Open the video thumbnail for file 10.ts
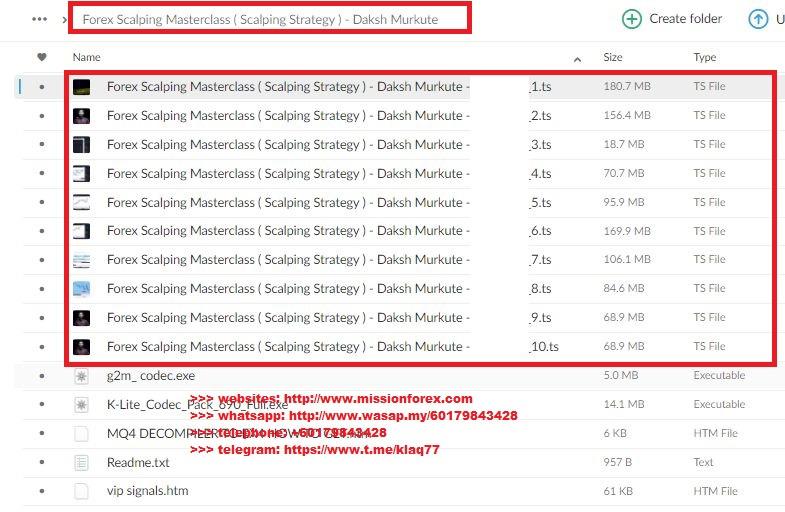The width and height of the screenshot is (785, 512). [x=82, y=347]
